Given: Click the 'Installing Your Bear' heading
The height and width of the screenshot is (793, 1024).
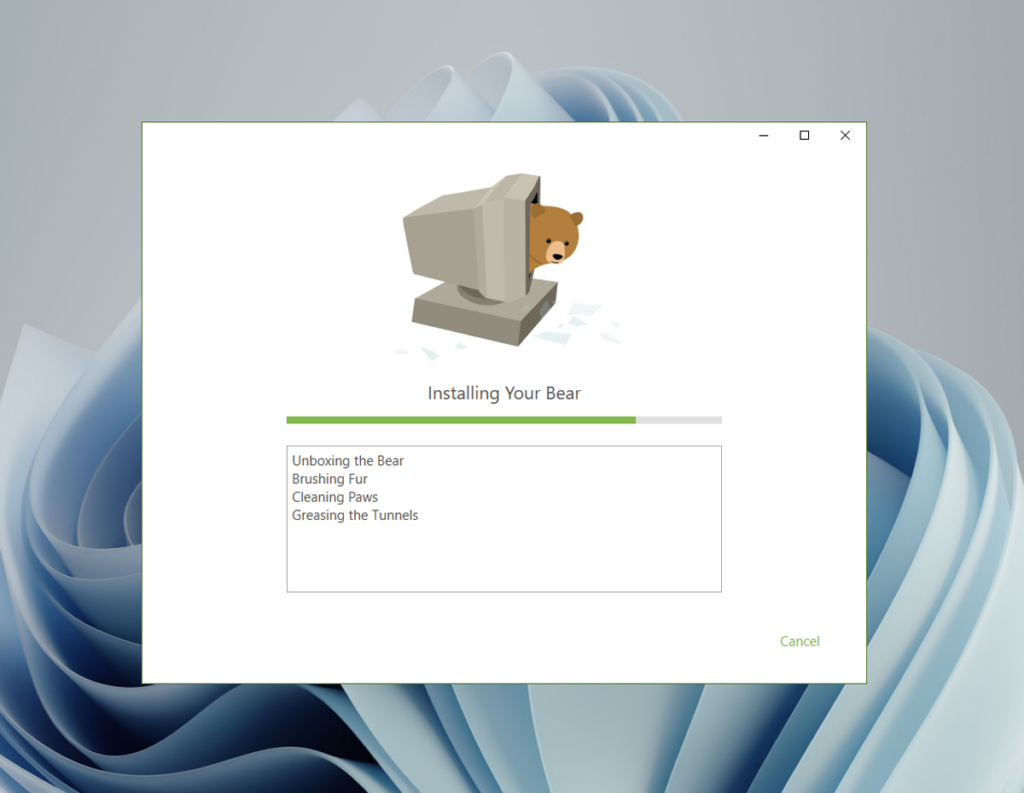Looking at the screenshot, I should point(503,393).
